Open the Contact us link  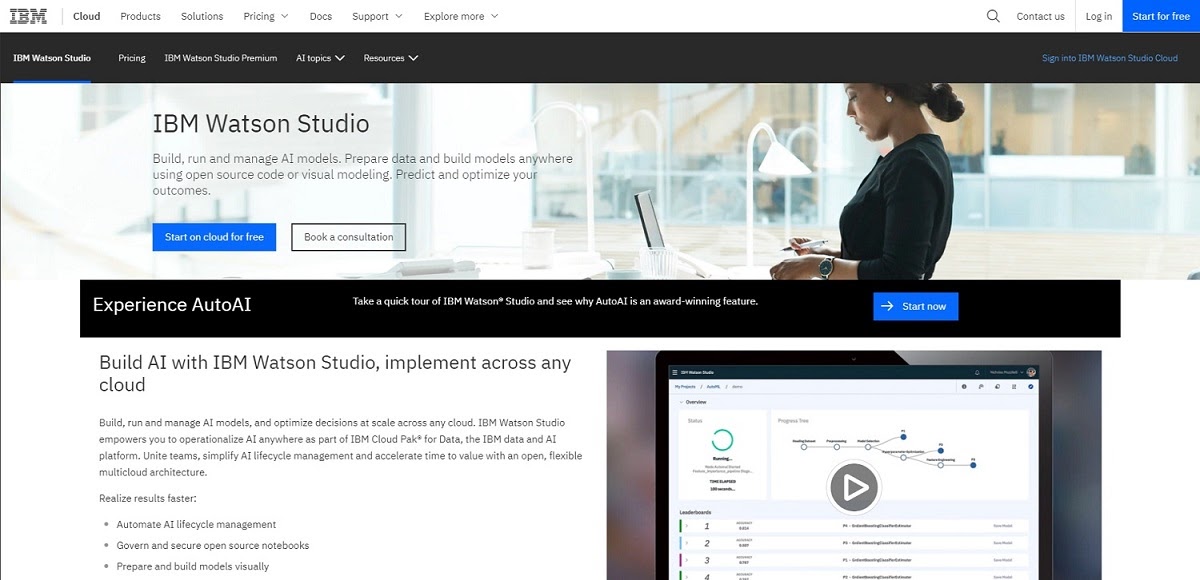coord(1041,16)
